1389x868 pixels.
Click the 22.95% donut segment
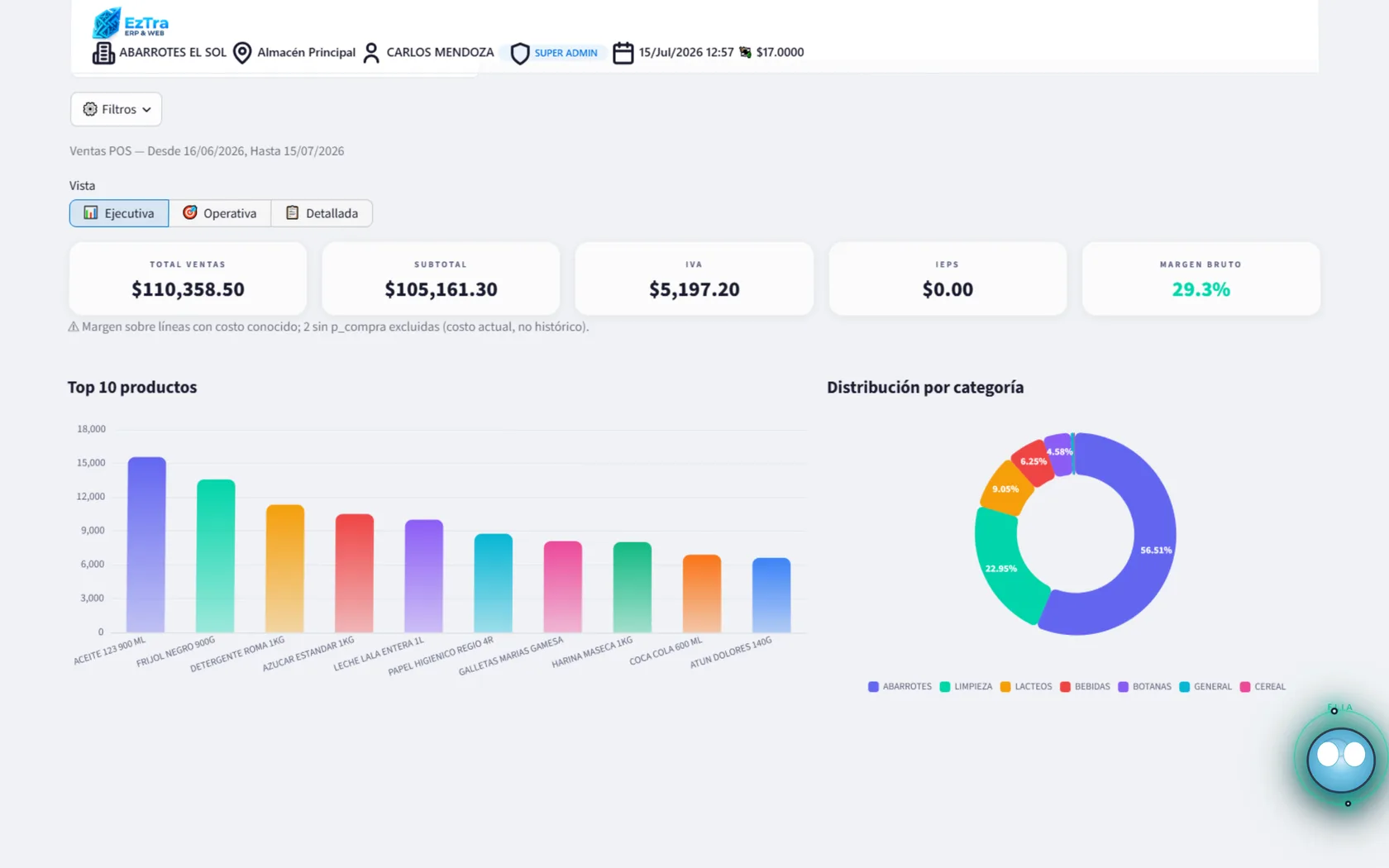point(1003,569)
